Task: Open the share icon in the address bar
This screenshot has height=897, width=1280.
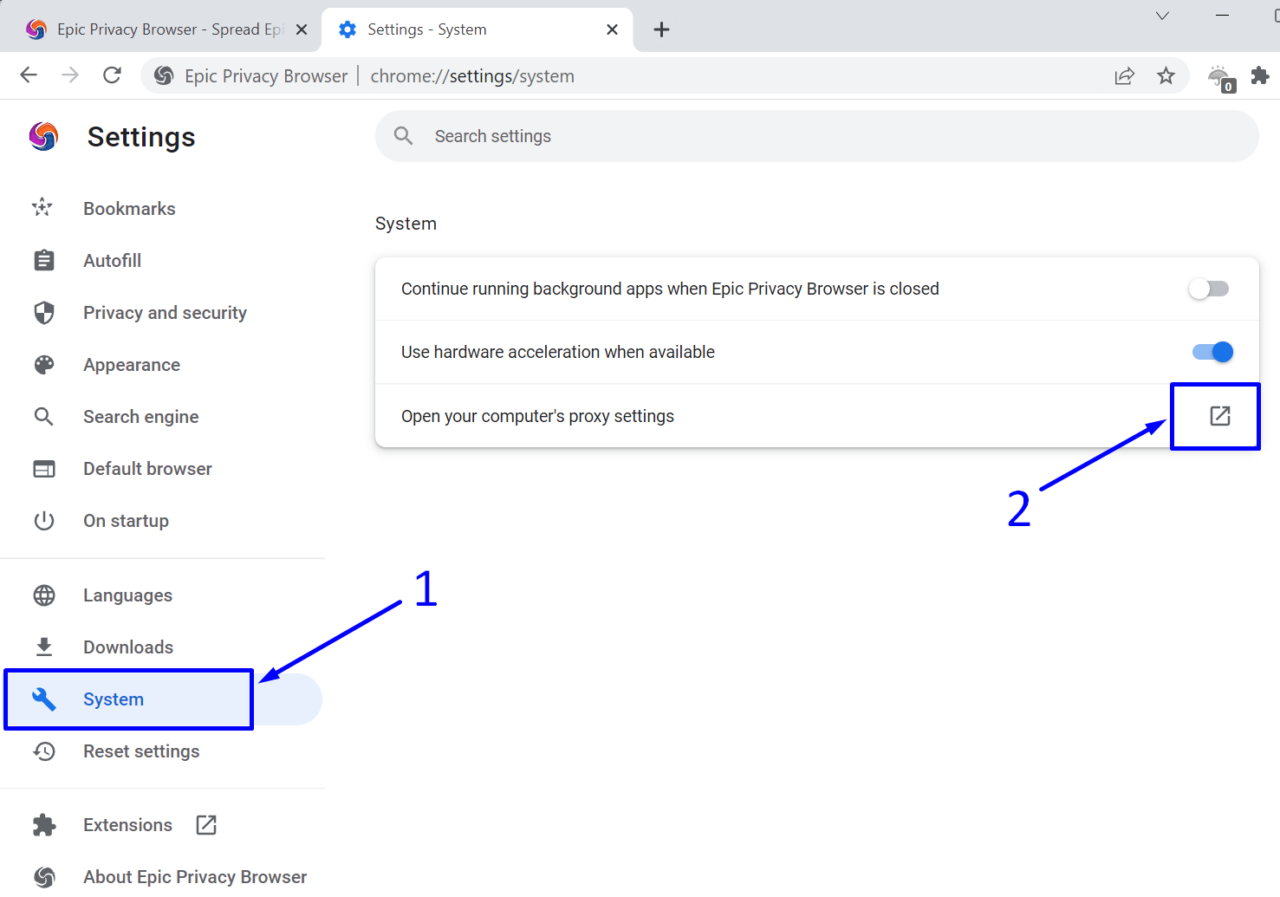Action: [x=1124, y=75]
